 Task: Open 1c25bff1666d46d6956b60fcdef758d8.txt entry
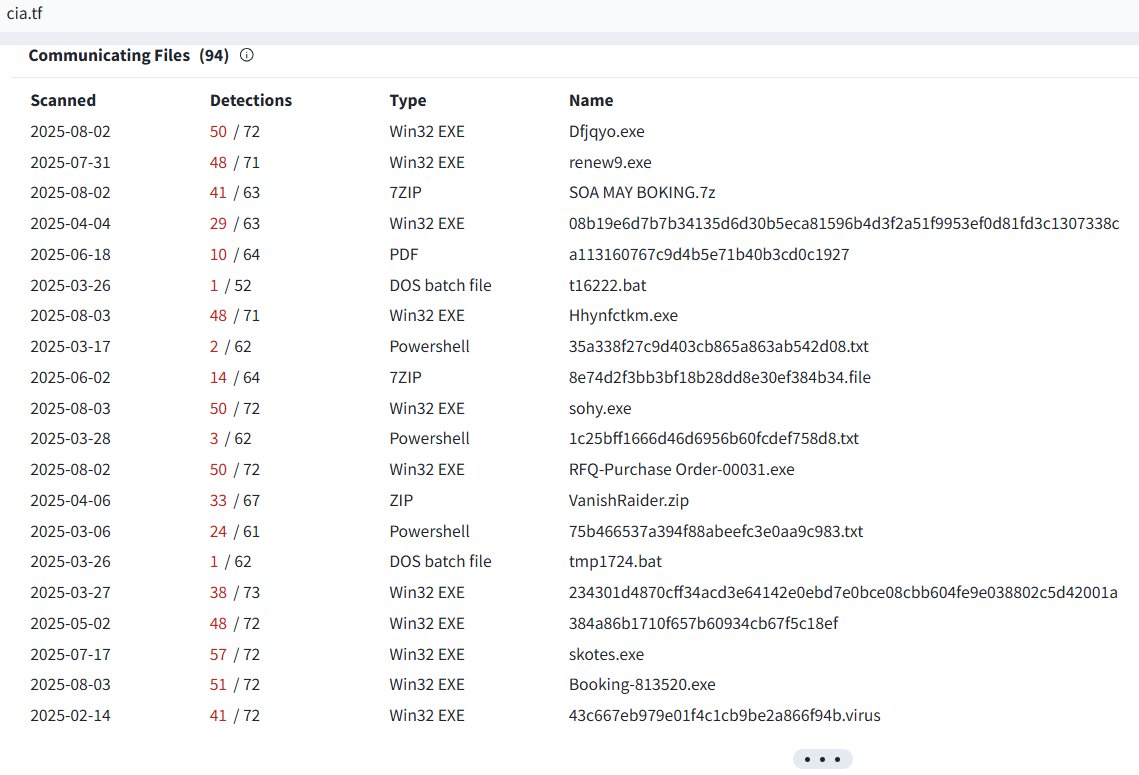tap(713, 439)
